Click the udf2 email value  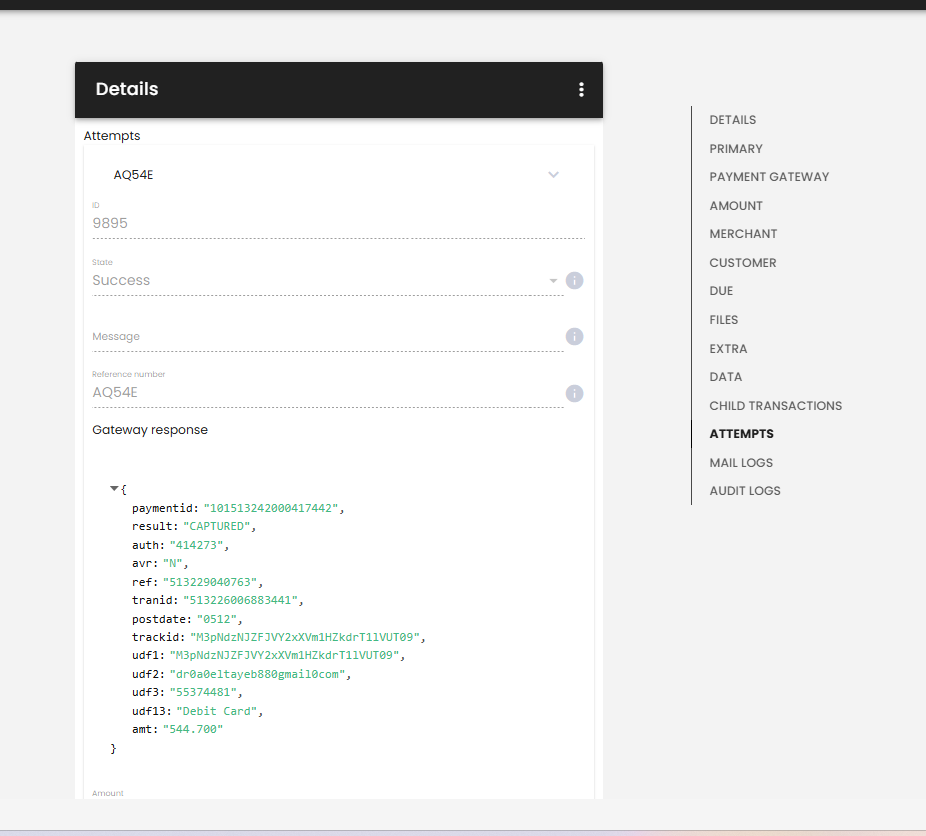257,674
